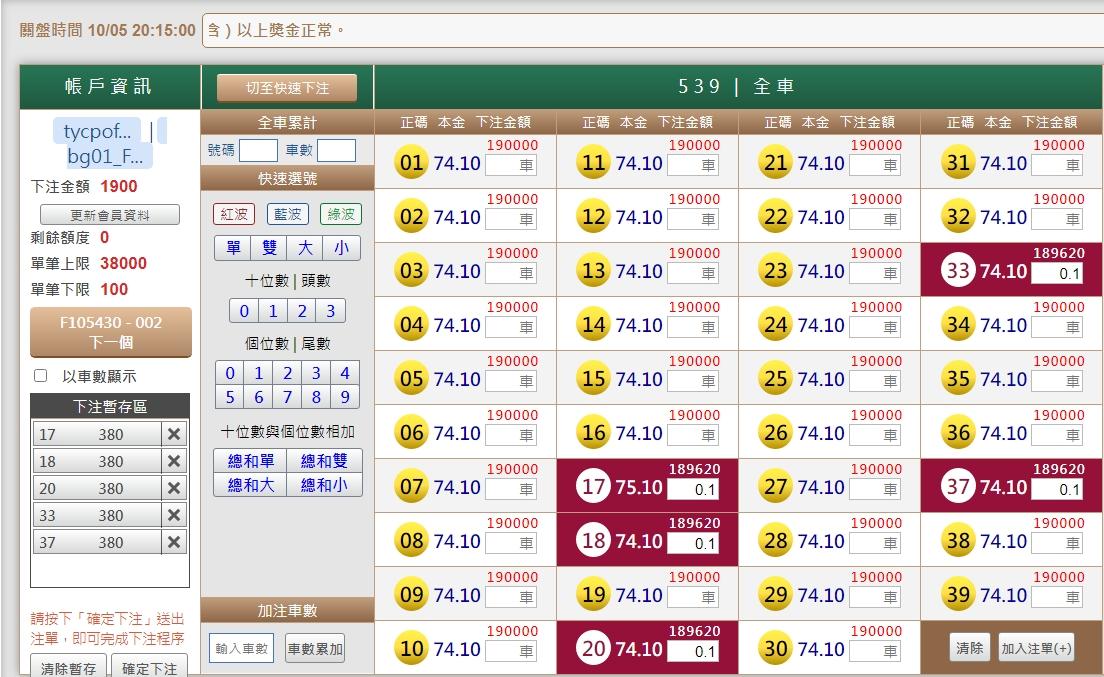Select yellow ball number 24
Screen dimensions: 1104x677
pos(775,324)
